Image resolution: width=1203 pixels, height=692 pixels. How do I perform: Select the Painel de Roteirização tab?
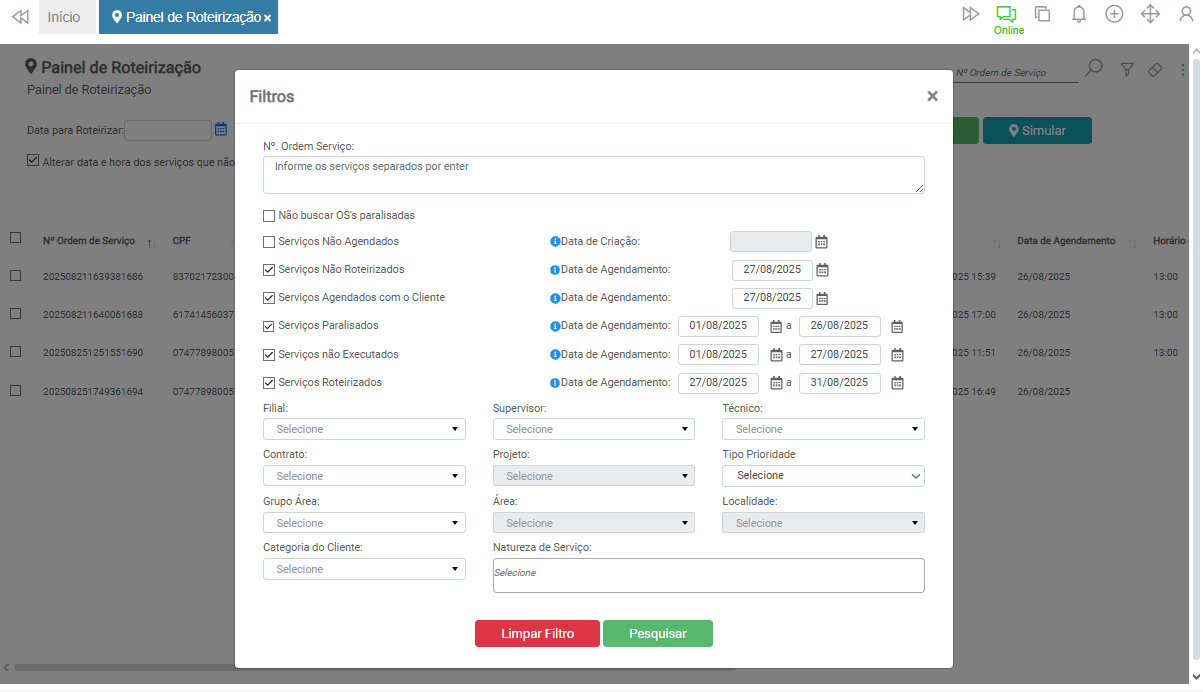pyautogui.click(x=186, y=17)
